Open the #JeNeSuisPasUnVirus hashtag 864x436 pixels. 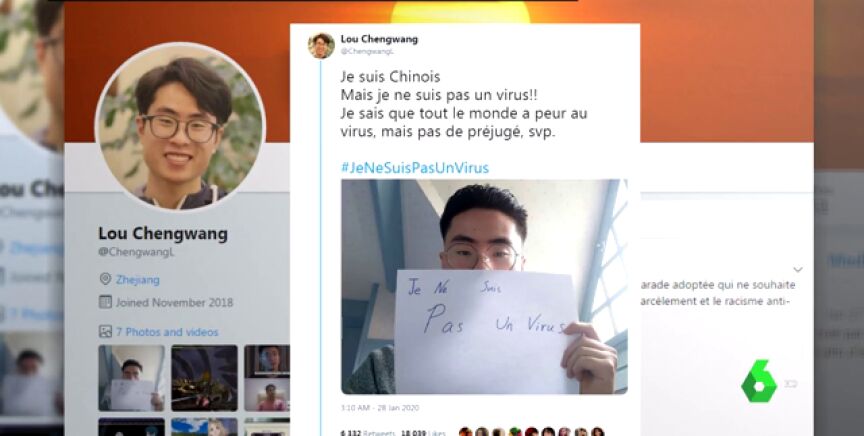click(x=415, y=168)
